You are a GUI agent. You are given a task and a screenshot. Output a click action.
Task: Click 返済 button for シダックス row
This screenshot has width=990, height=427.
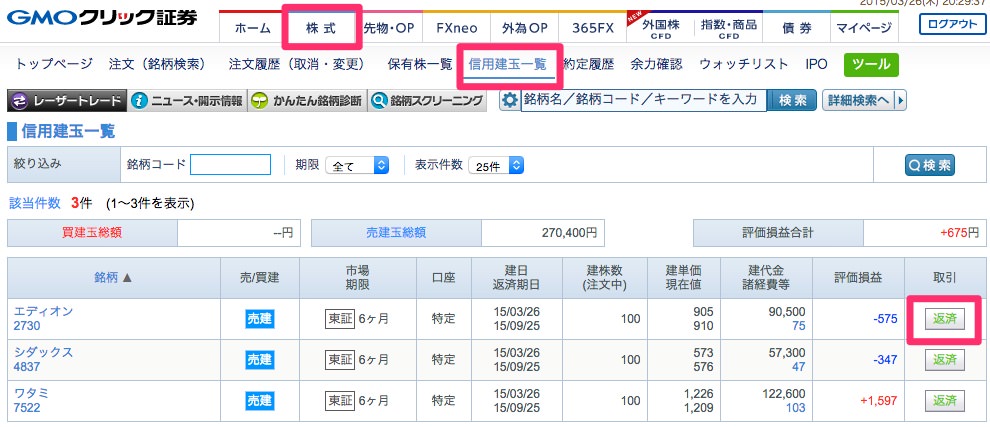(x=945, y=359)
